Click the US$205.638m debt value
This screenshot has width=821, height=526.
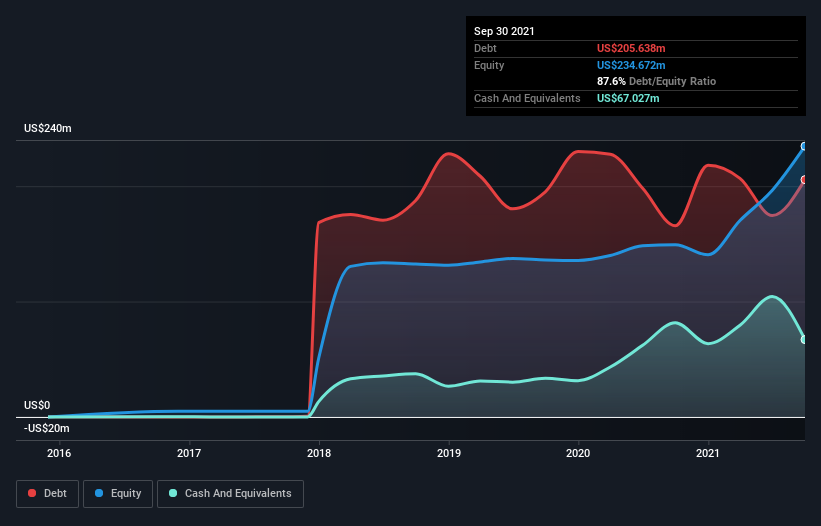click(x=631, y=48)
